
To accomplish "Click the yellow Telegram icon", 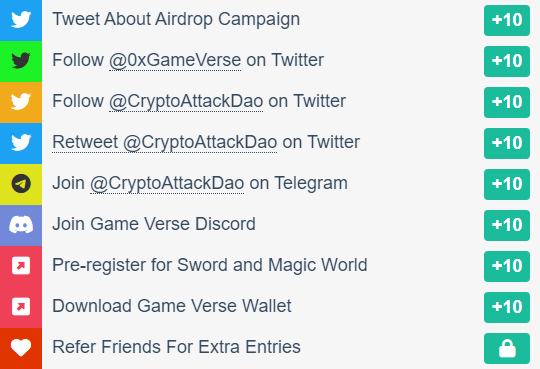I will tap(21, 184).
